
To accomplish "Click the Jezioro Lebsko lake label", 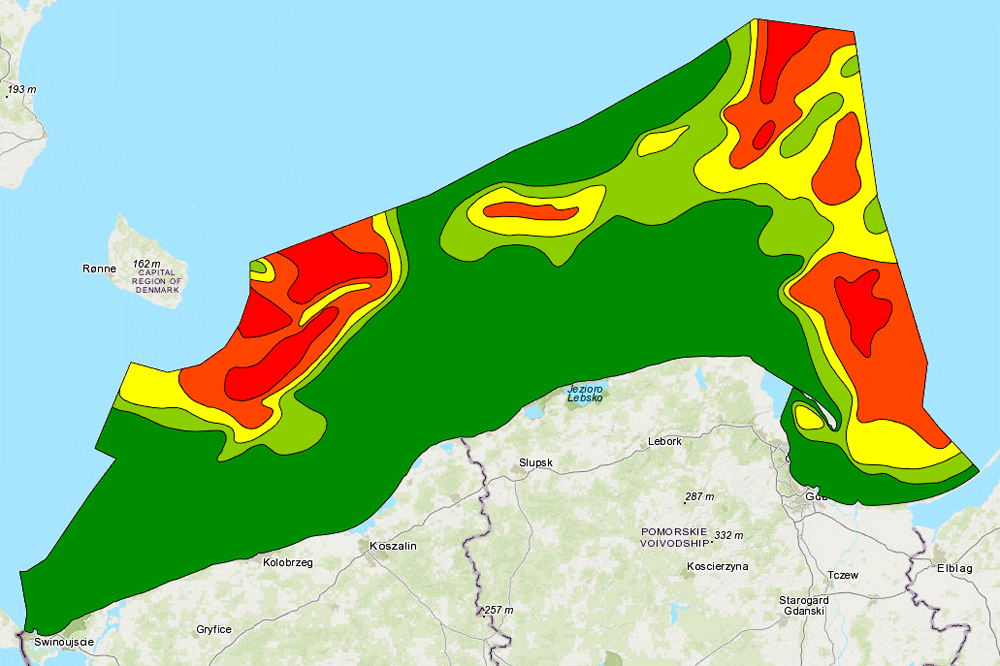I will [x=586, y=393].
